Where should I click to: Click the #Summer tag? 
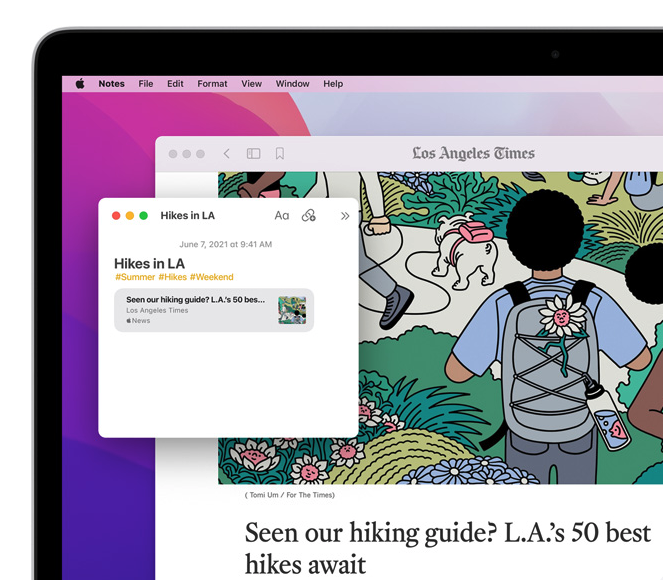point(135,277)
